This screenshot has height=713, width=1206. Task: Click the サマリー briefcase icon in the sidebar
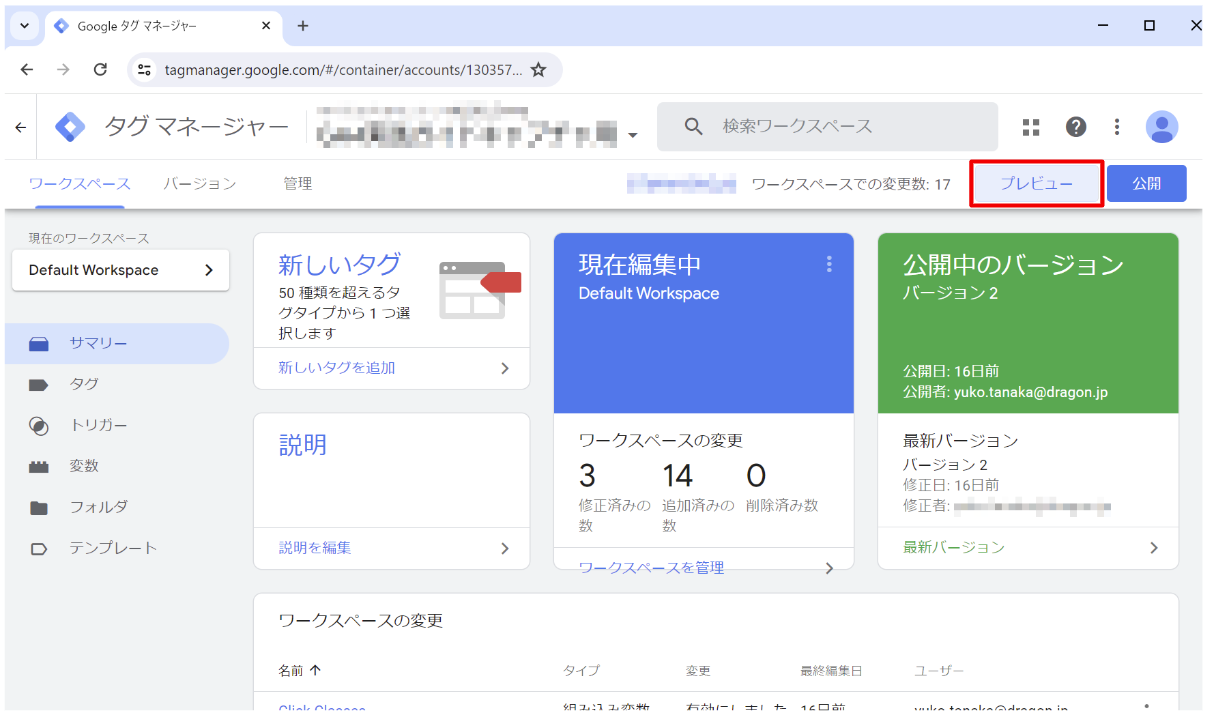tap(39, 344)
